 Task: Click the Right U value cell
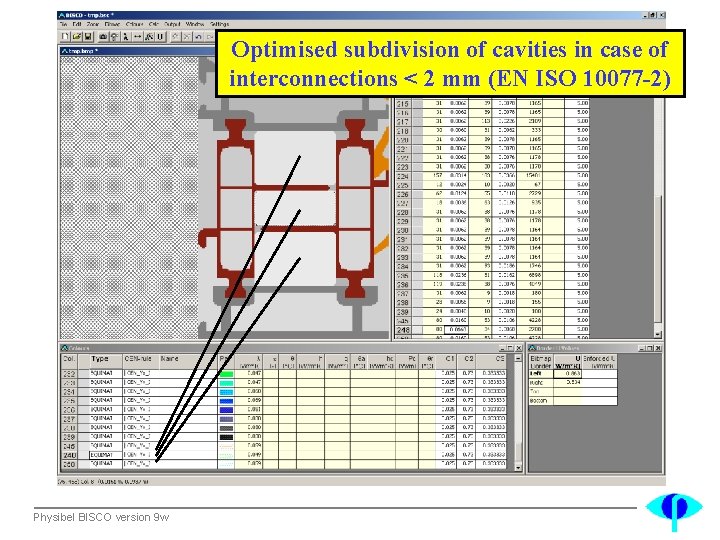point(568,382)
